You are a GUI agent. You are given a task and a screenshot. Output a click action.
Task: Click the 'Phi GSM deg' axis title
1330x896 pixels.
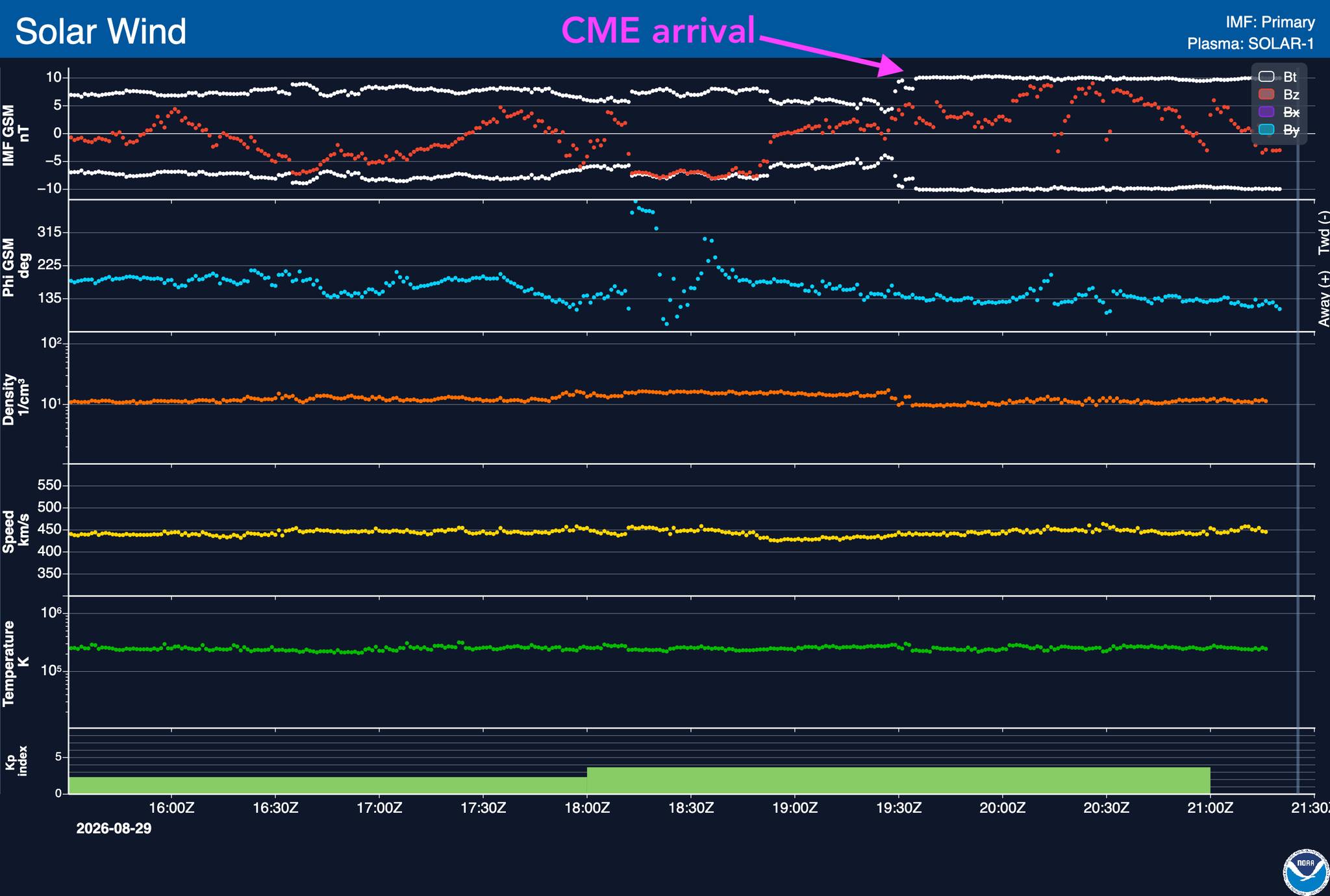click(x=16, y=268)
